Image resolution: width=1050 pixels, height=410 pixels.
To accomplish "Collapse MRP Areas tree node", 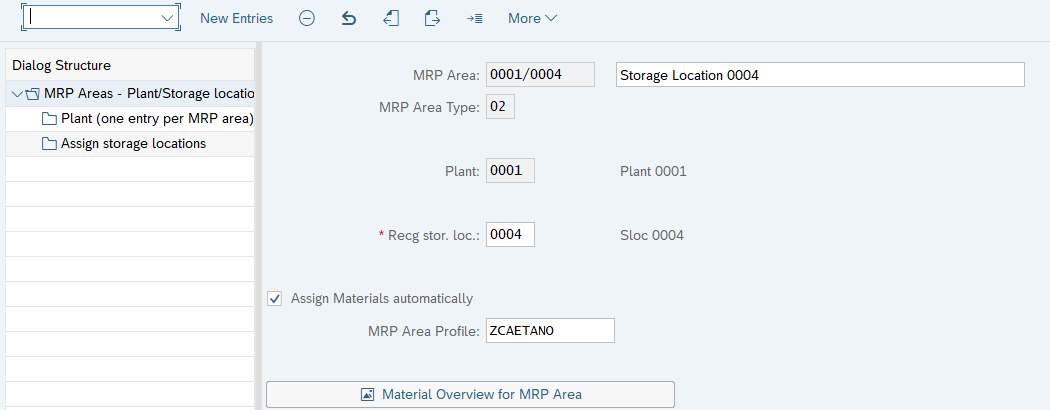I will (17, 94).
